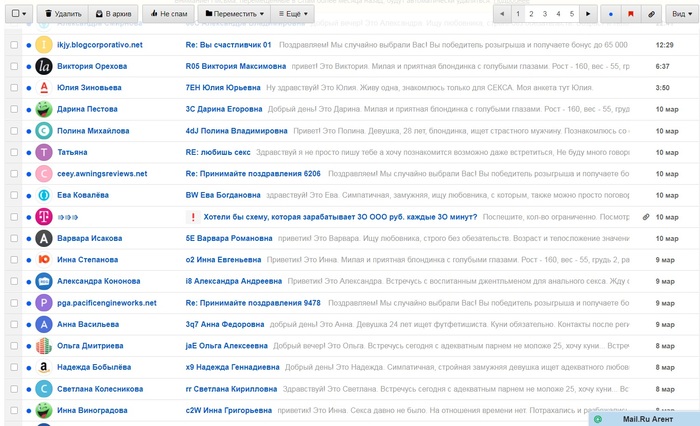Open the select-all checkbox dropdown
The width and height of the screenshot is (700, 426).
tap(19, 15)
